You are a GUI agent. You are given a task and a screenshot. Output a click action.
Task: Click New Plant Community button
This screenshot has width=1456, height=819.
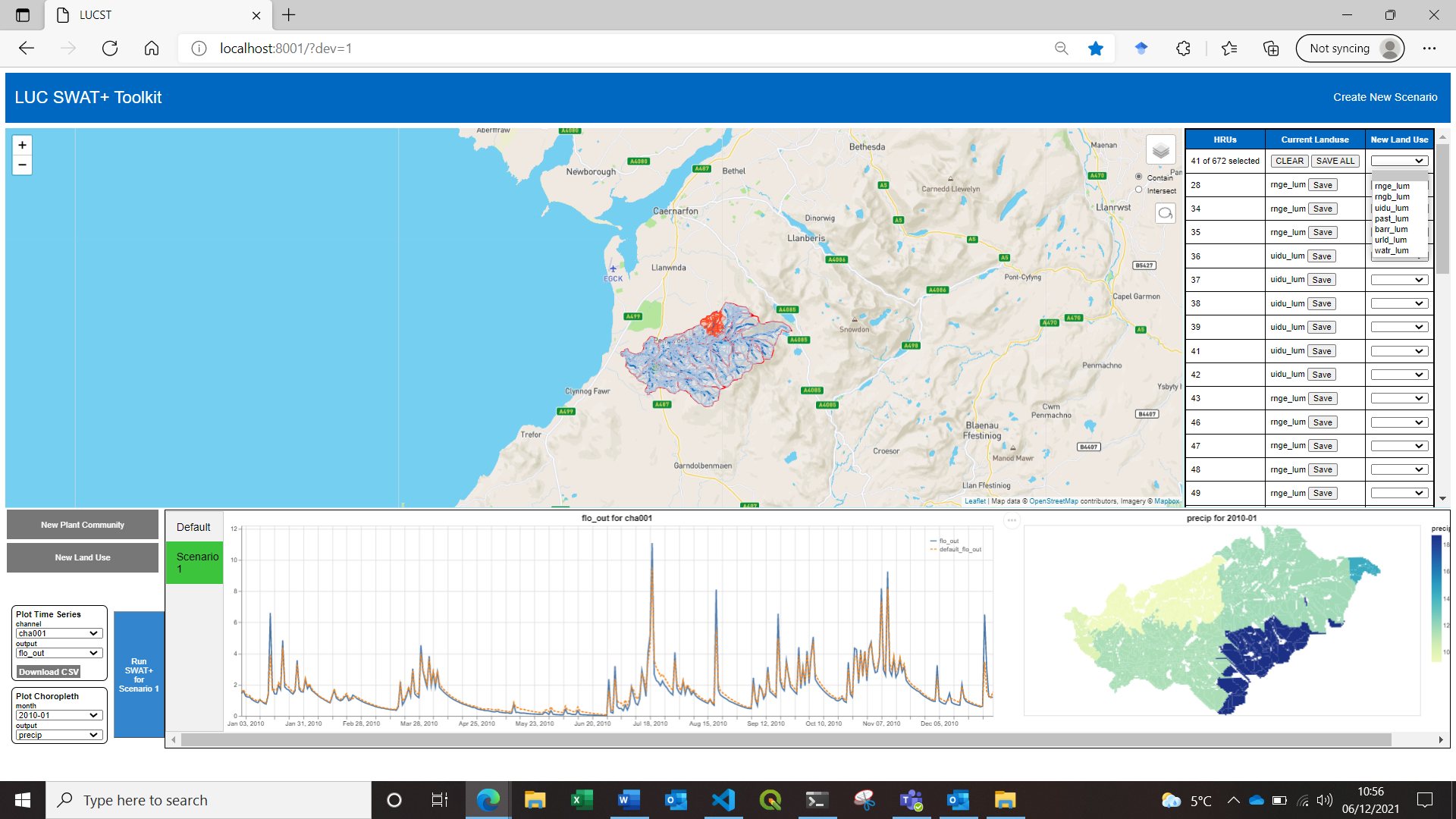(83, 525)
